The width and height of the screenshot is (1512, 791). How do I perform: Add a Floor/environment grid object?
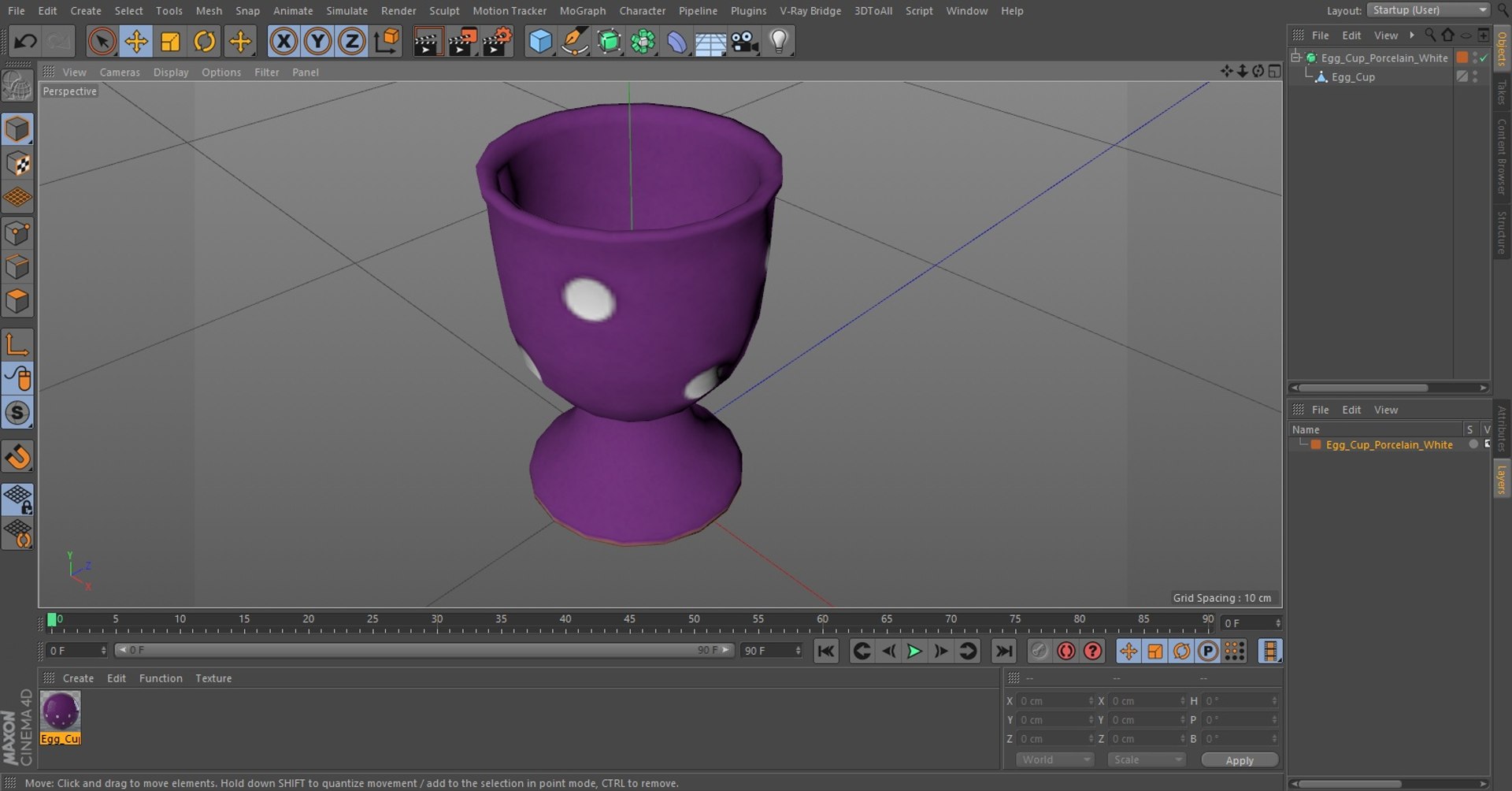coord(710,41)
